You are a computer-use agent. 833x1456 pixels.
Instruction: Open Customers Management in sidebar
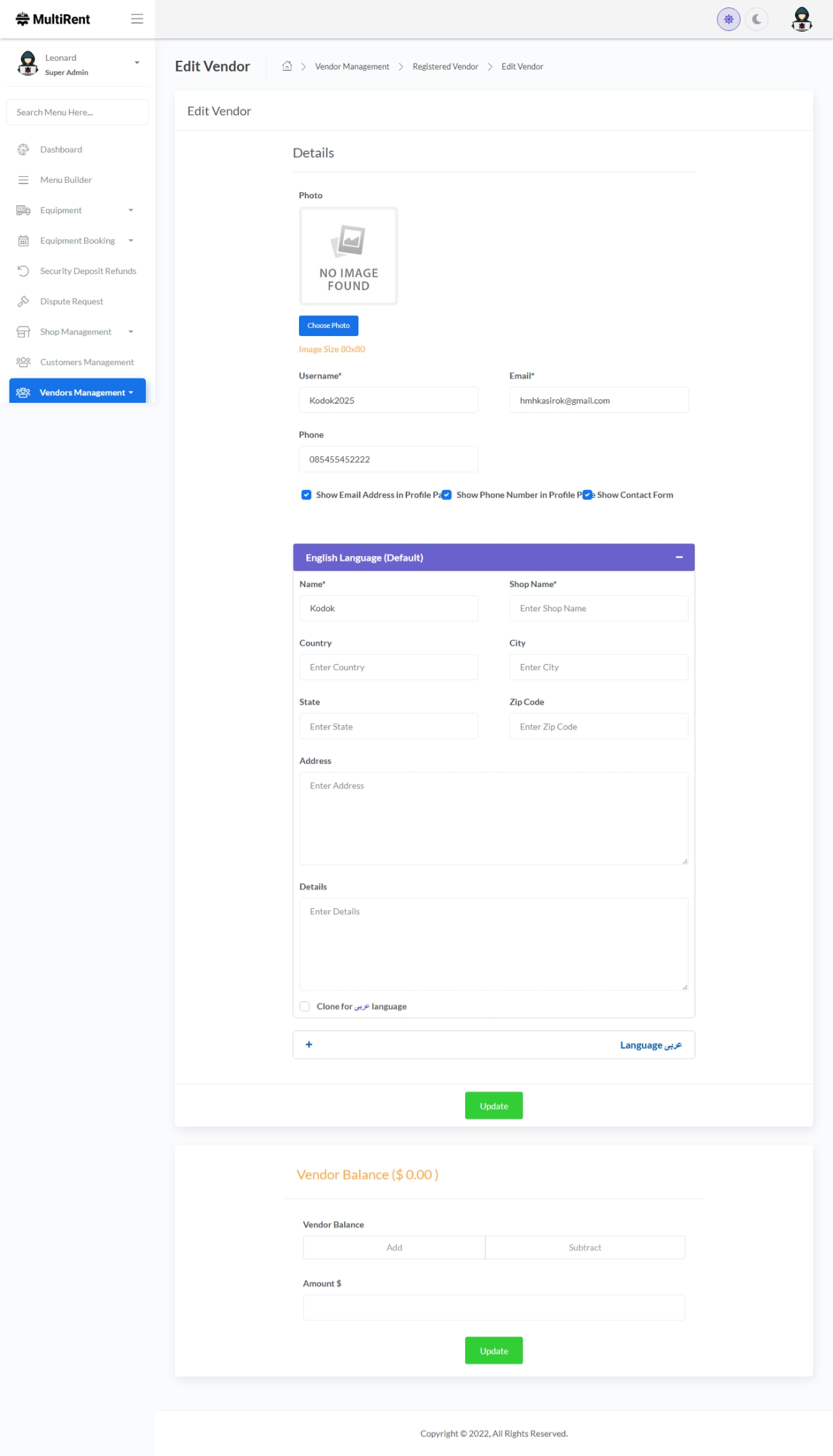point(86,362)
